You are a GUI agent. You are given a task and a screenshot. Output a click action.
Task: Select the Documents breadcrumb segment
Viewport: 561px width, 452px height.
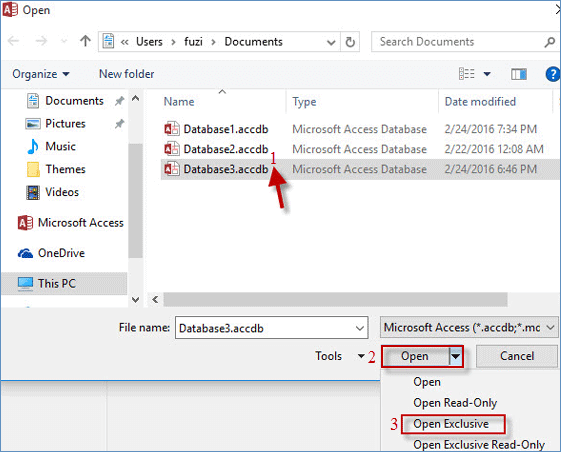click(253, 42)
